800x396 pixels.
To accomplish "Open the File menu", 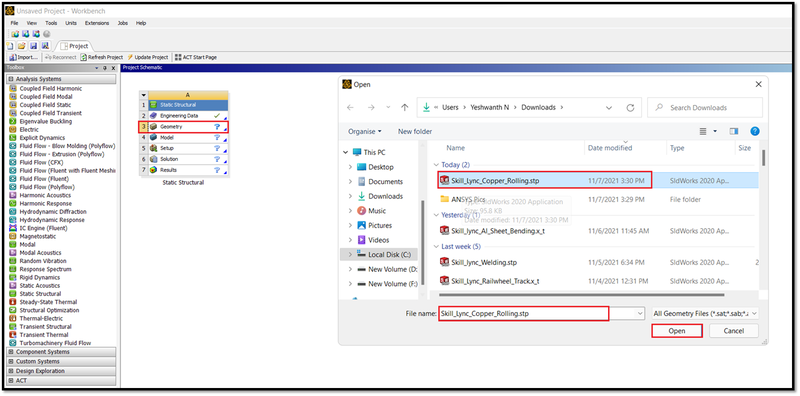I will pyautogui.click(x=14, y=23).
